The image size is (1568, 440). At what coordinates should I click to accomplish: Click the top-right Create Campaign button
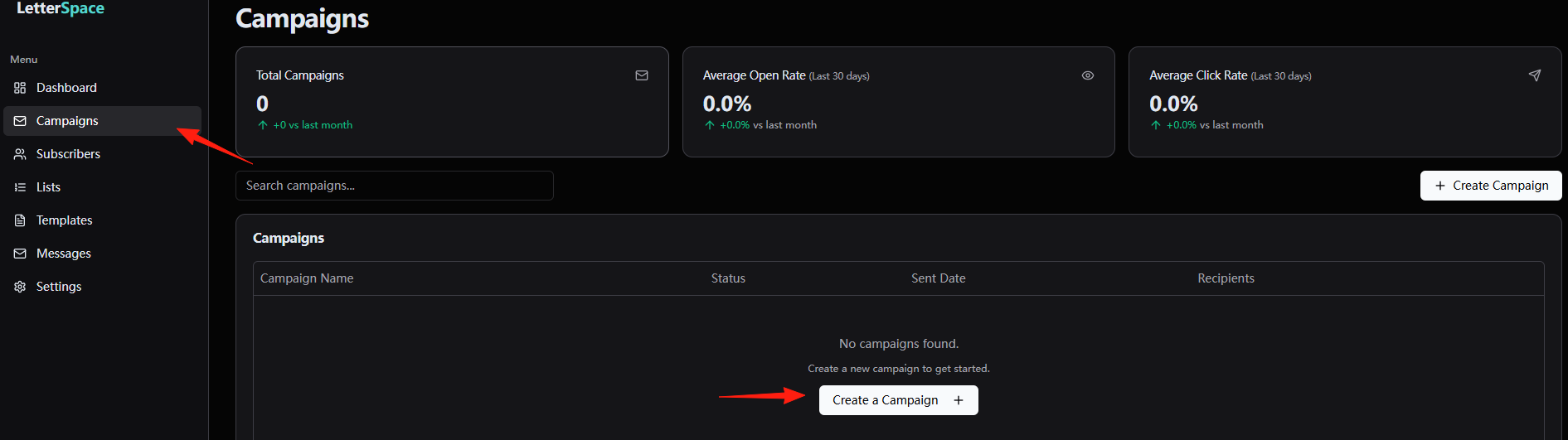(1491, 186)
